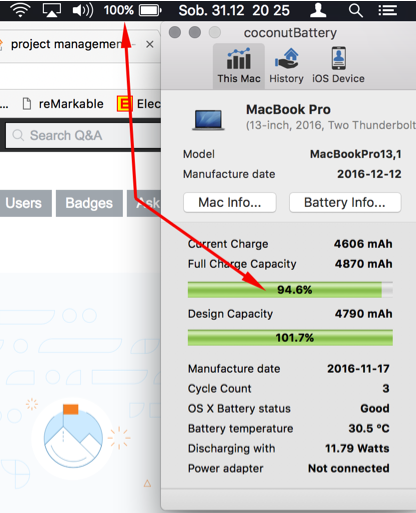
Task: Open the Badges page button
Action: (x=89, y=203)
